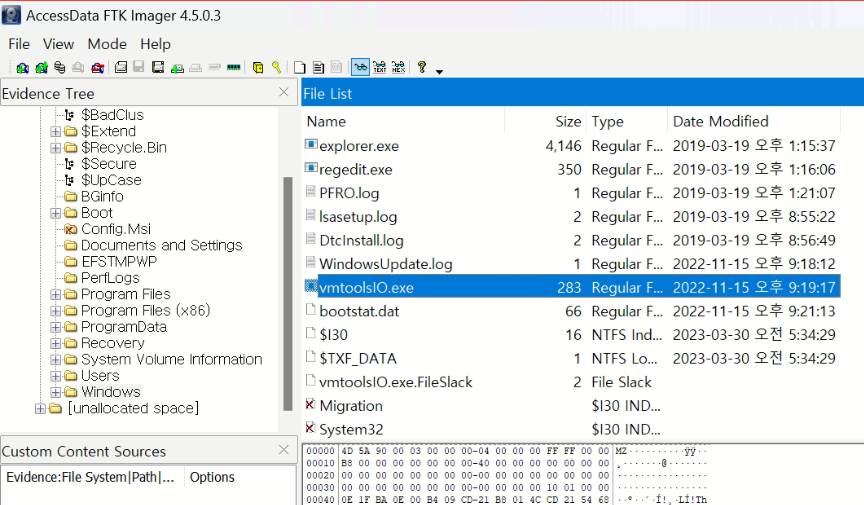
Task: Click the Evidence Tree vertical scrollbar
Action: [288, 294]
